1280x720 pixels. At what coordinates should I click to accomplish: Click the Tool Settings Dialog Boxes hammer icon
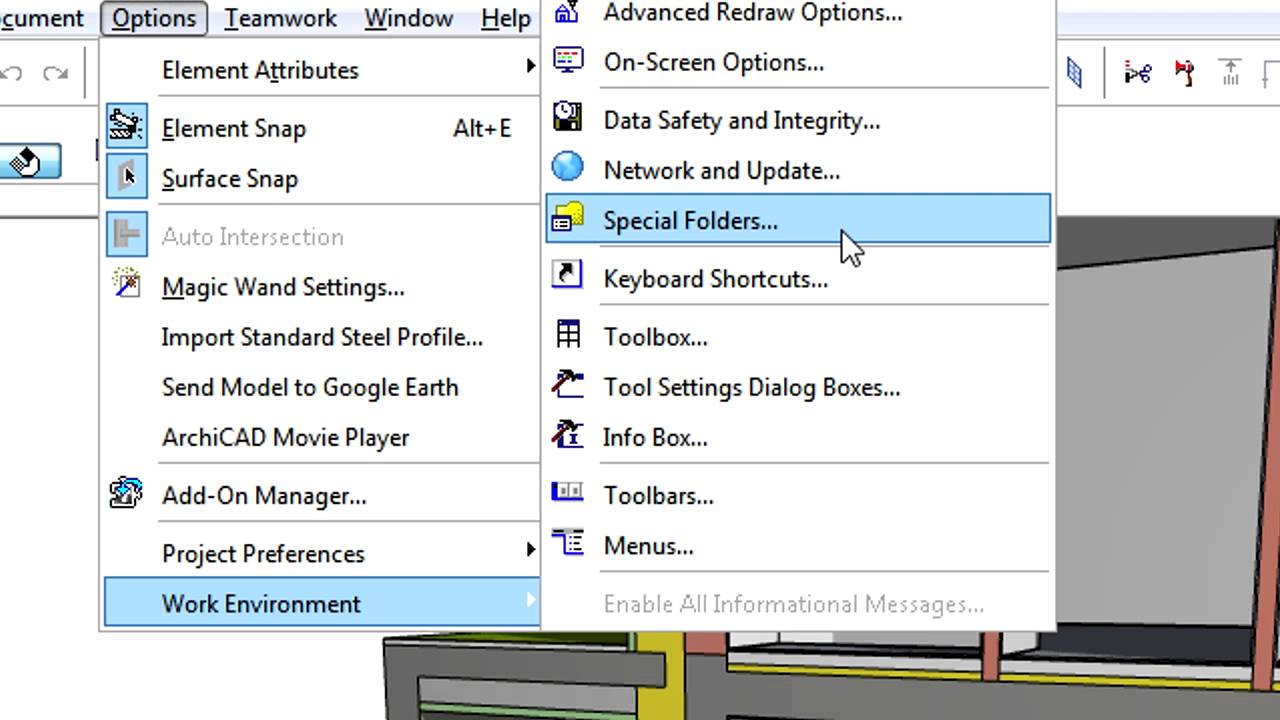568,385
